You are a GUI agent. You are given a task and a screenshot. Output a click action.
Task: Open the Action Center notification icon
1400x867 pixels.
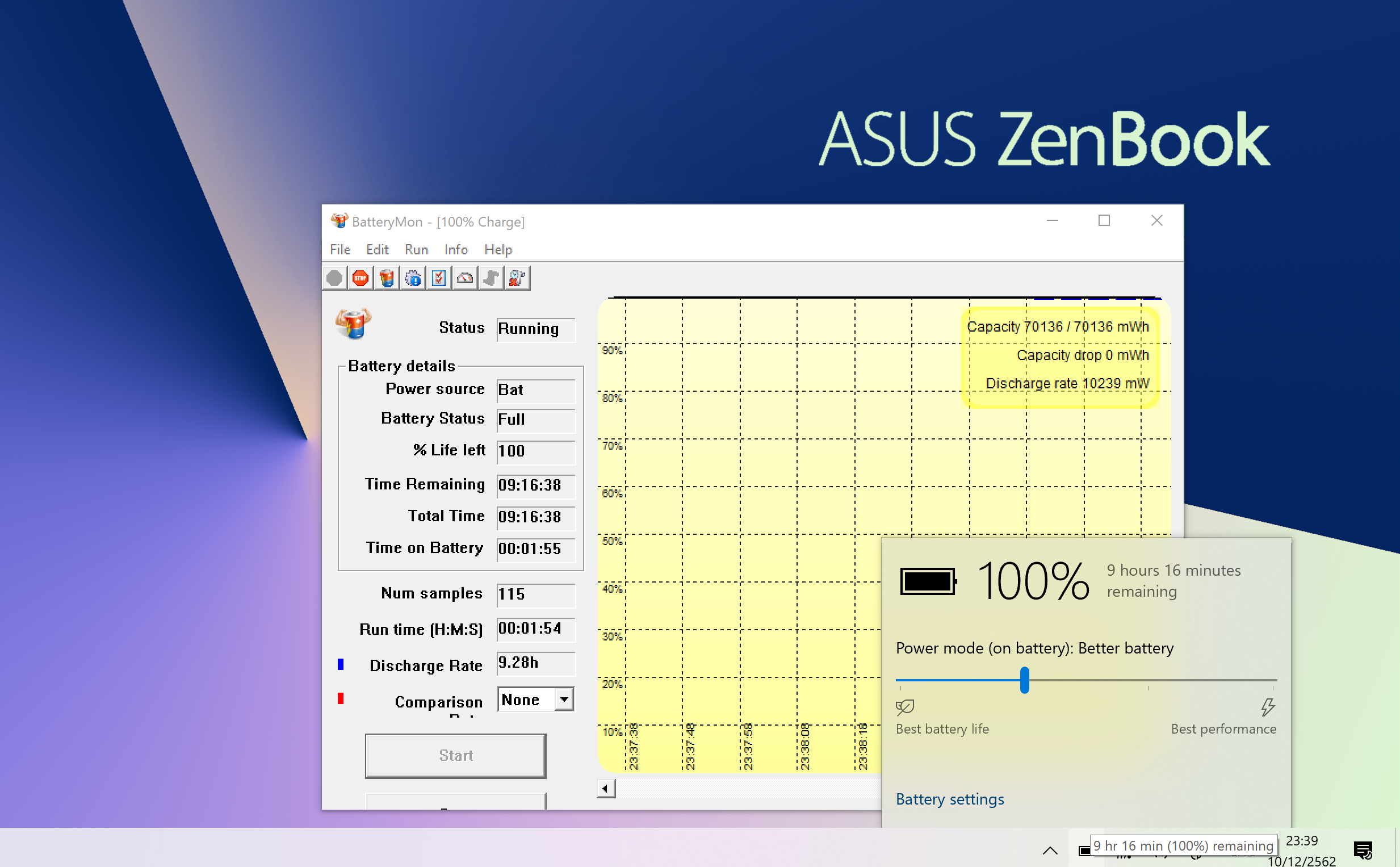coord(1363,851)
